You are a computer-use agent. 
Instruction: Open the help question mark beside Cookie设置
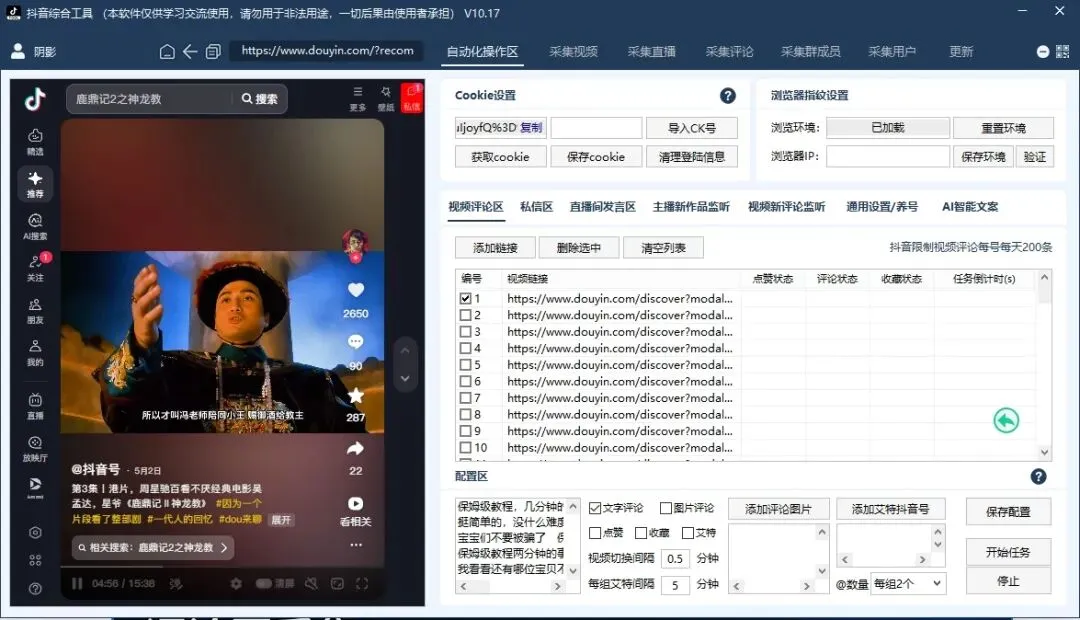click(x=728, y=96)
